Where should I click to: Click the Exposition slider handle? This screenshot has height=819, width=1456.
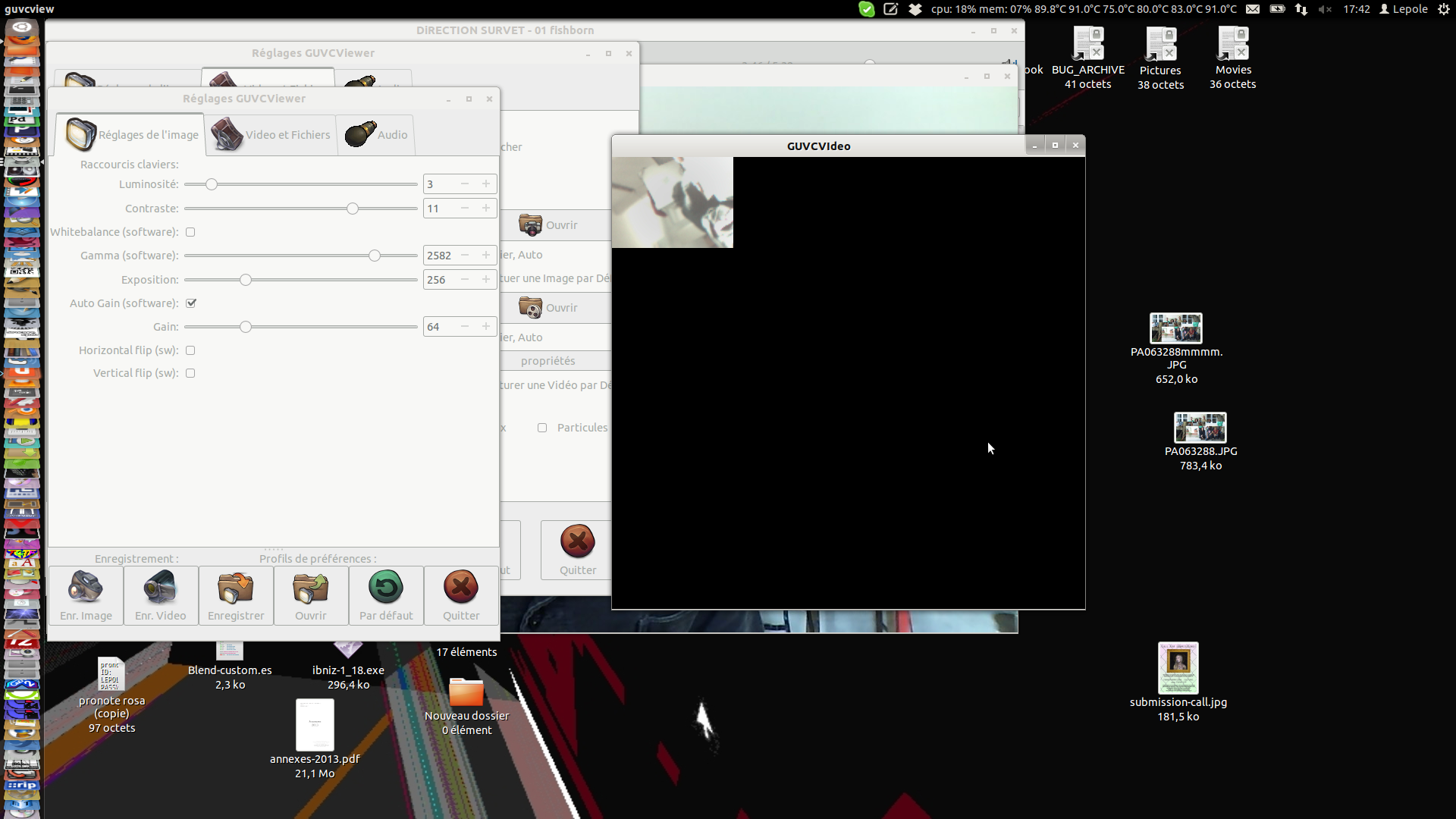pos(246,280)
